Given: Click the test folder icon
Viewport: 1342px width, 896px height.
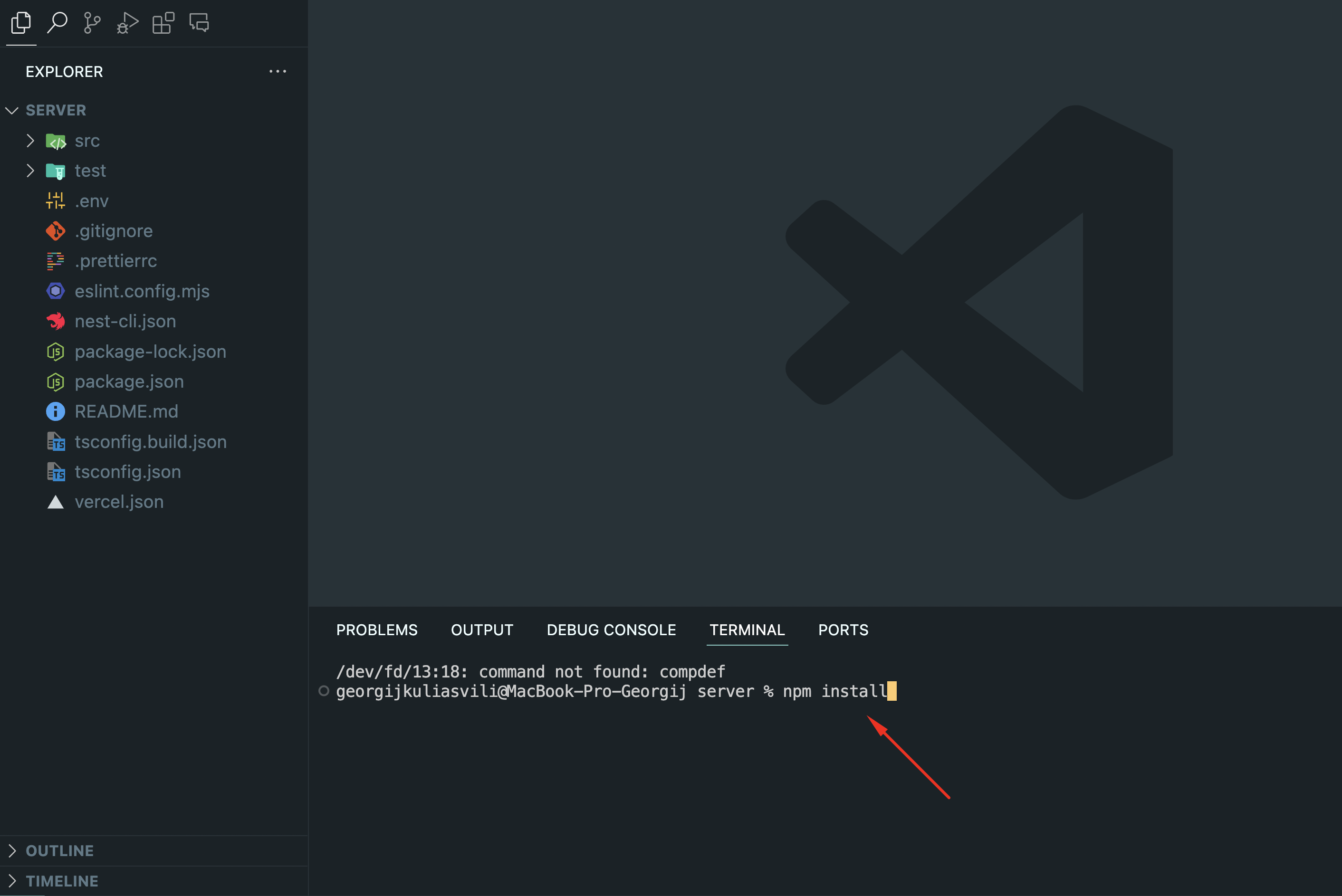Looking at the screenshot, I should coord(56,171).
